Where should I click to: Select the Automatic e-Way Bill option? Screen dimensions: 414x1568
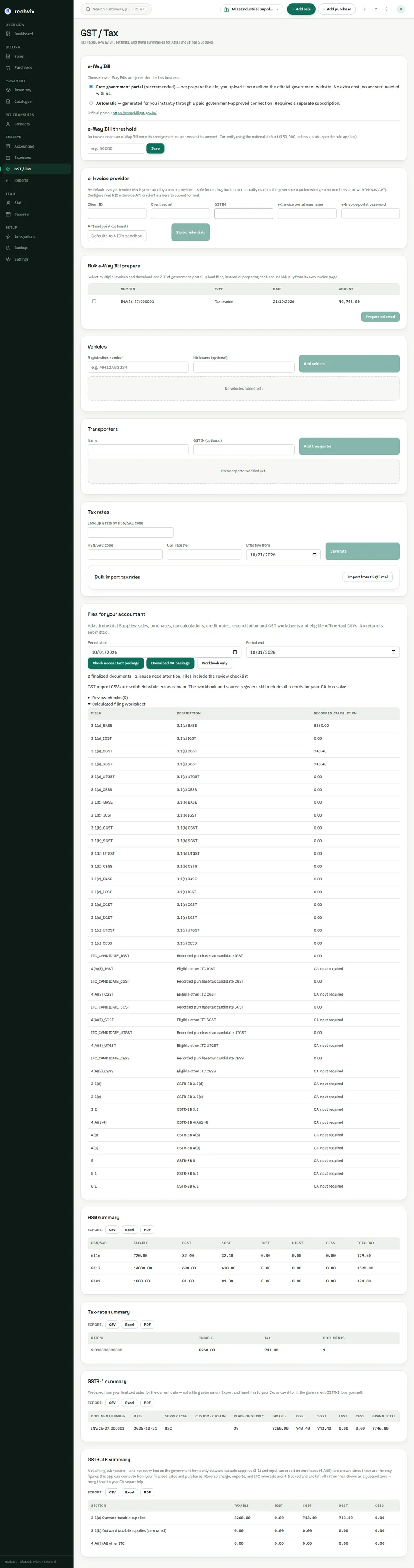click(x=91, y=103)
